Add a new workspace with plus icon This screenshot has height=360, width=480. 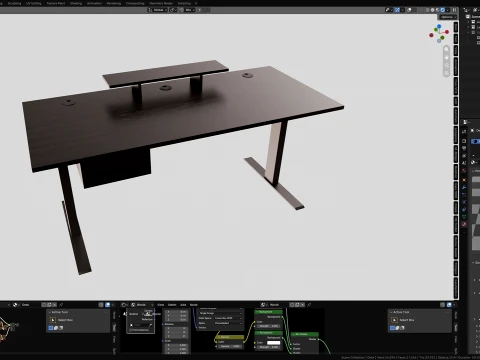tap(196, 3)
